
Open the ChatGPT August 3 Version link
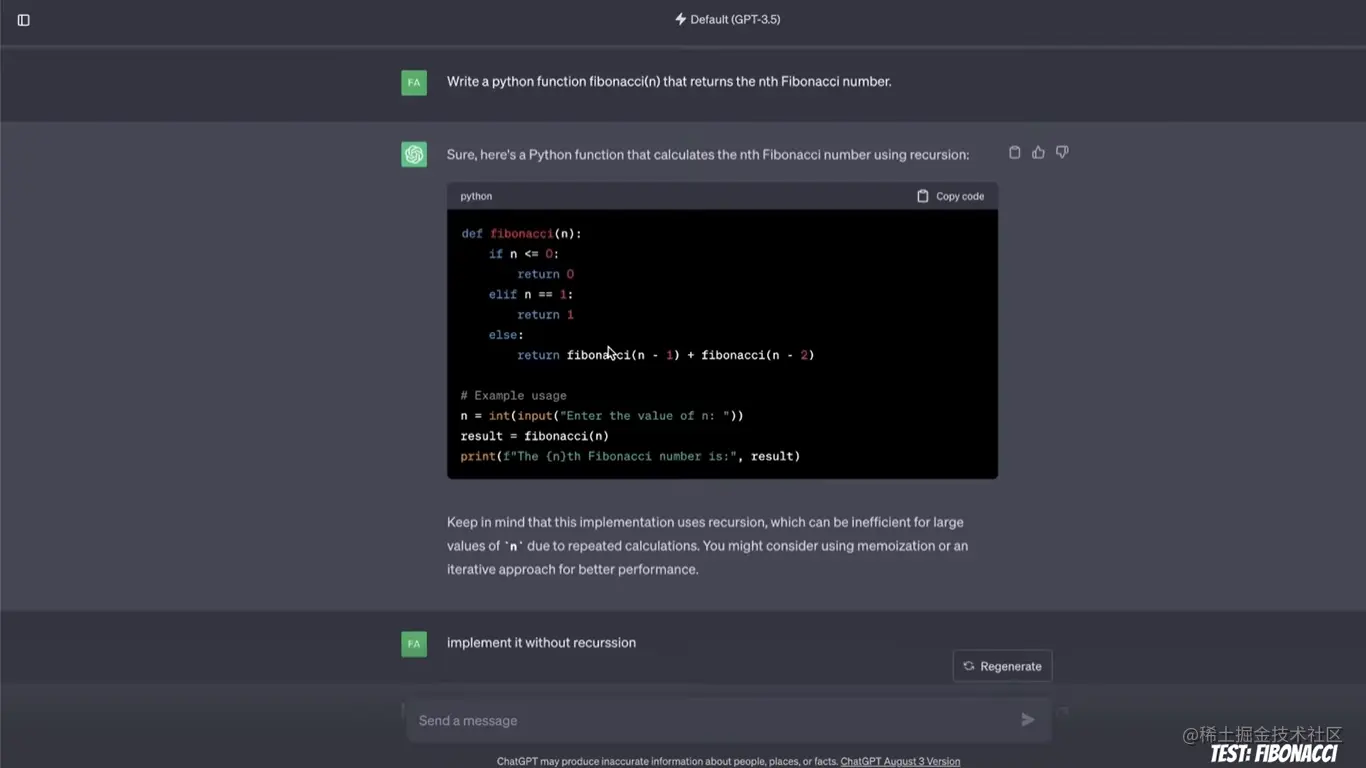click(x=900, y=761)
